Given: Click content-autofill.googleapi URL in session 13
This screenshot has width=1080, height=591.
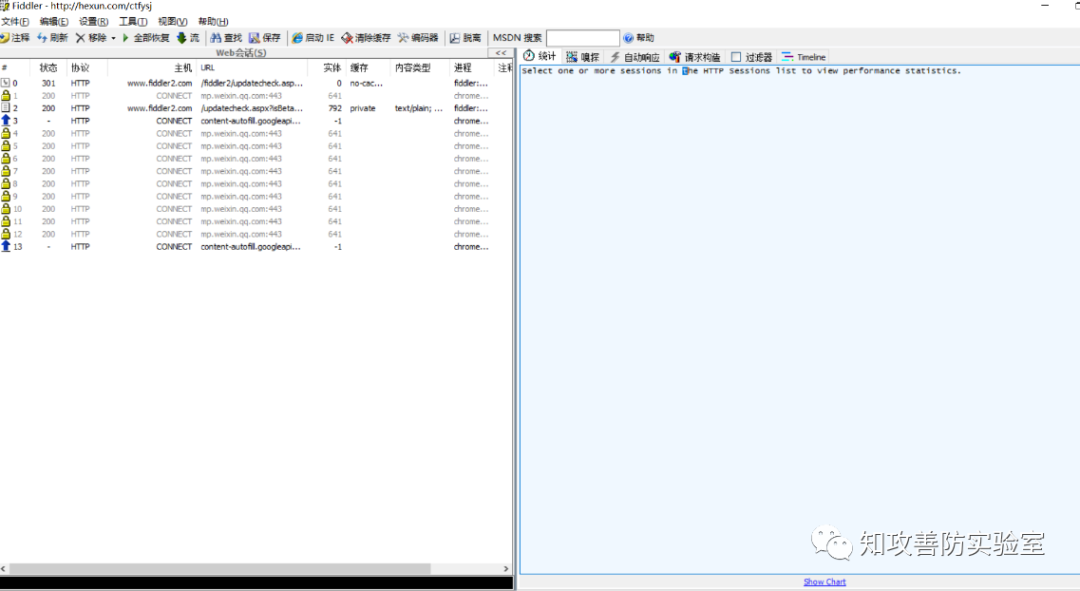Looking at the screenshot, I should pyautogui.click(x=251, y=247).
